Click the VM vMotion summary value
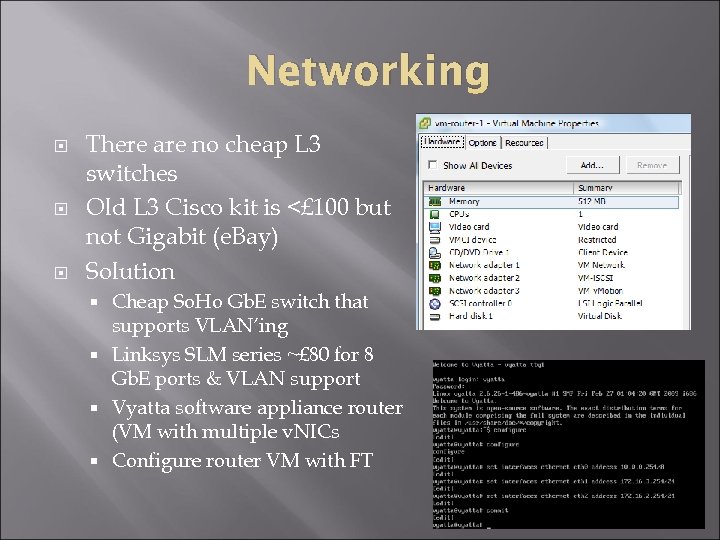The image size is (720, 540). click(600, 291)
